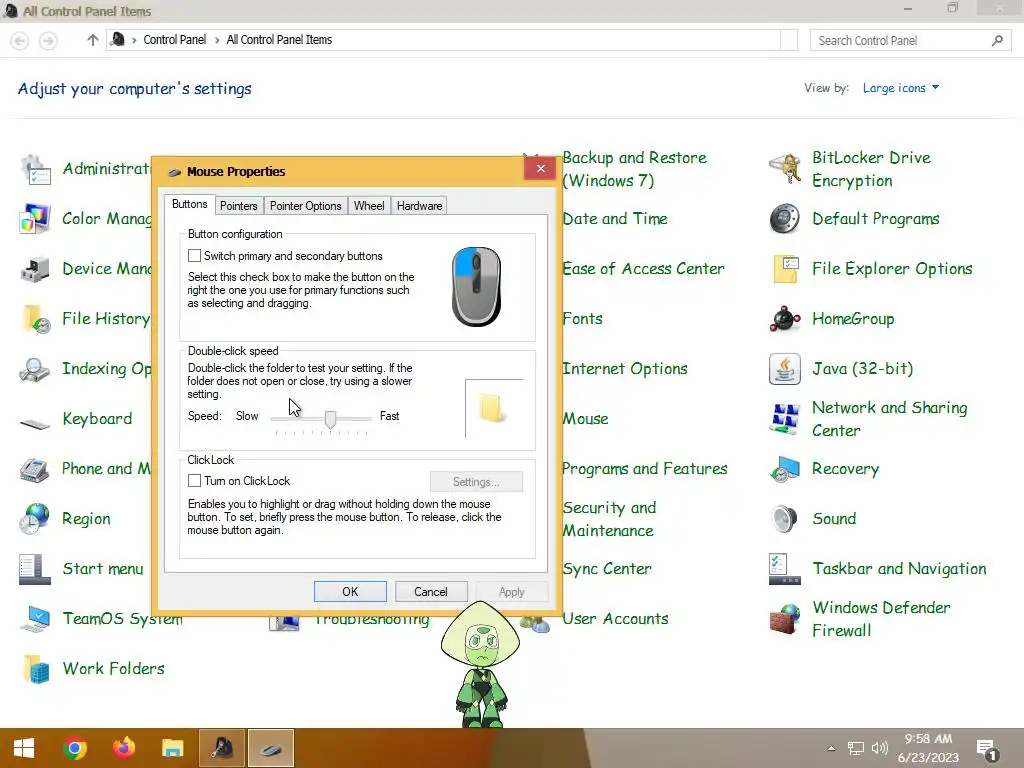Open the Ease of Access Center link
This screenshot has width=1024, height=768.
[x=644, y=269]
